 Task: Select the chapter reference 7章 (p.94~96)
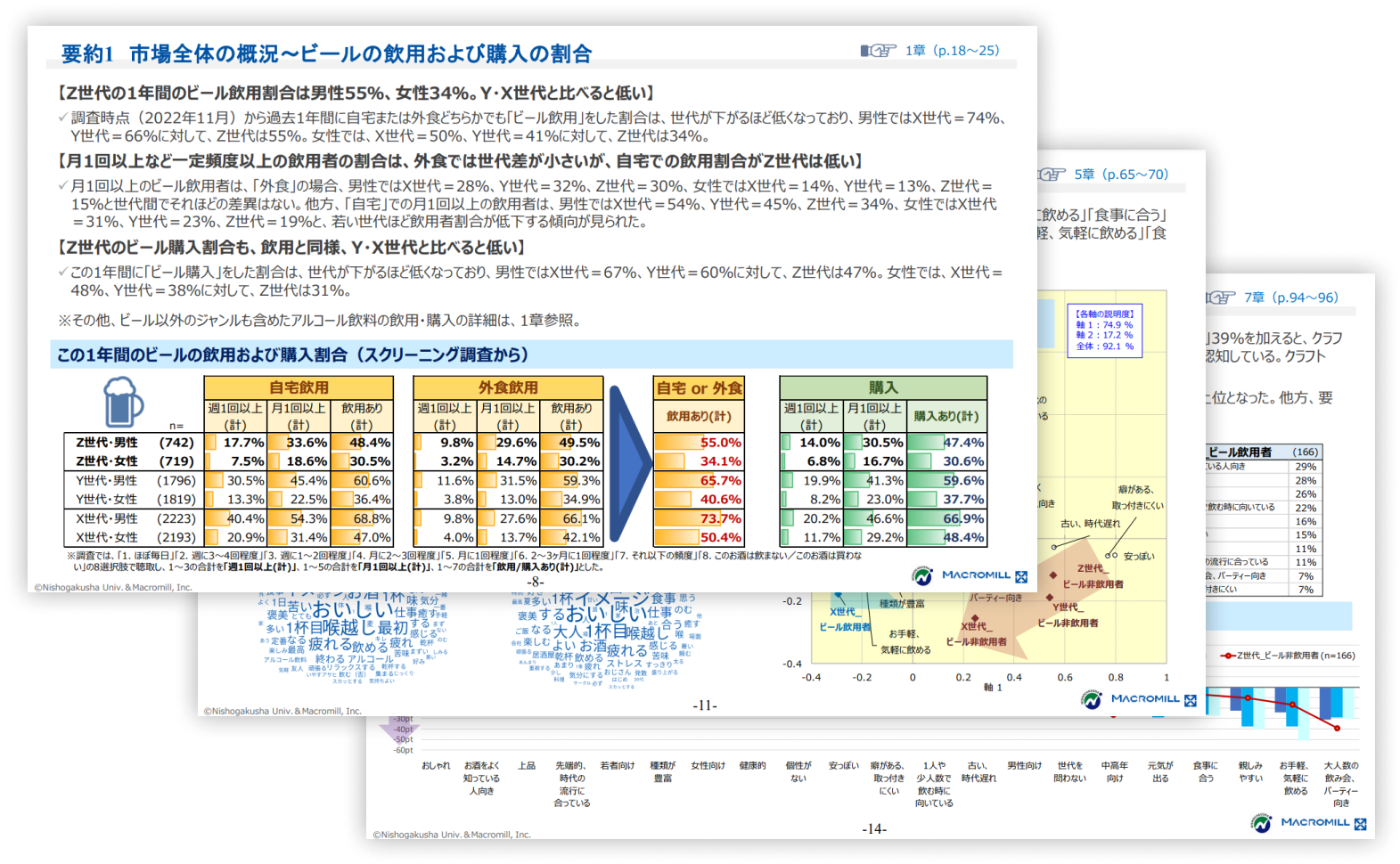(x=1290, y=298)
